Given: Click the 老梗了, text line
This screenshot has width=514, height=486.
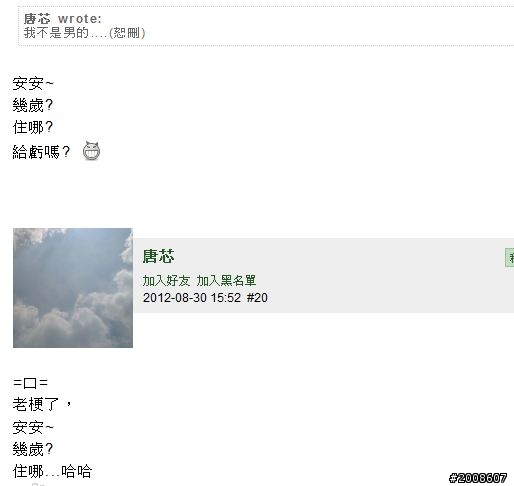Looking at the screenshot, I should tap(42, 404).
